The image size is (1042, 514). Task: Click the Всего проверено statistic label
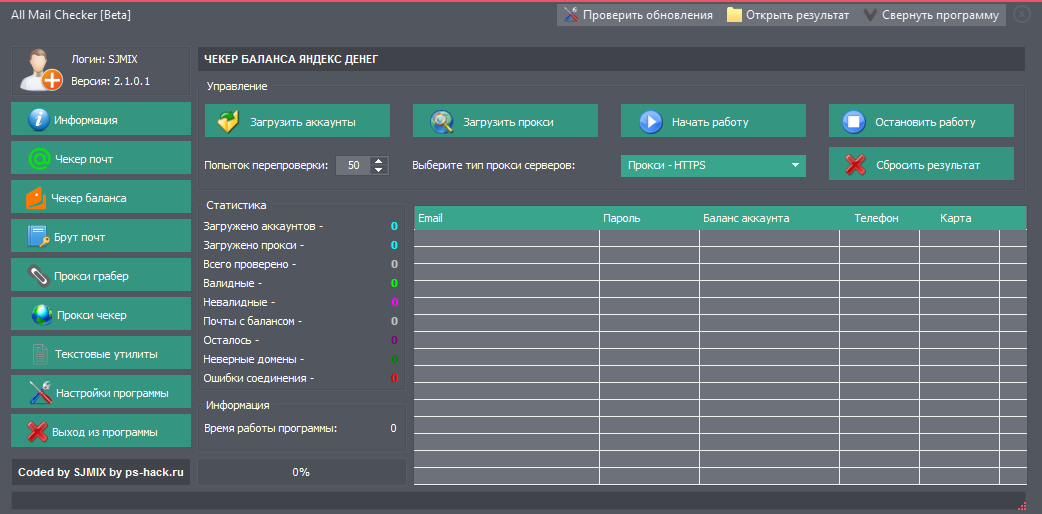pos(250,264)
